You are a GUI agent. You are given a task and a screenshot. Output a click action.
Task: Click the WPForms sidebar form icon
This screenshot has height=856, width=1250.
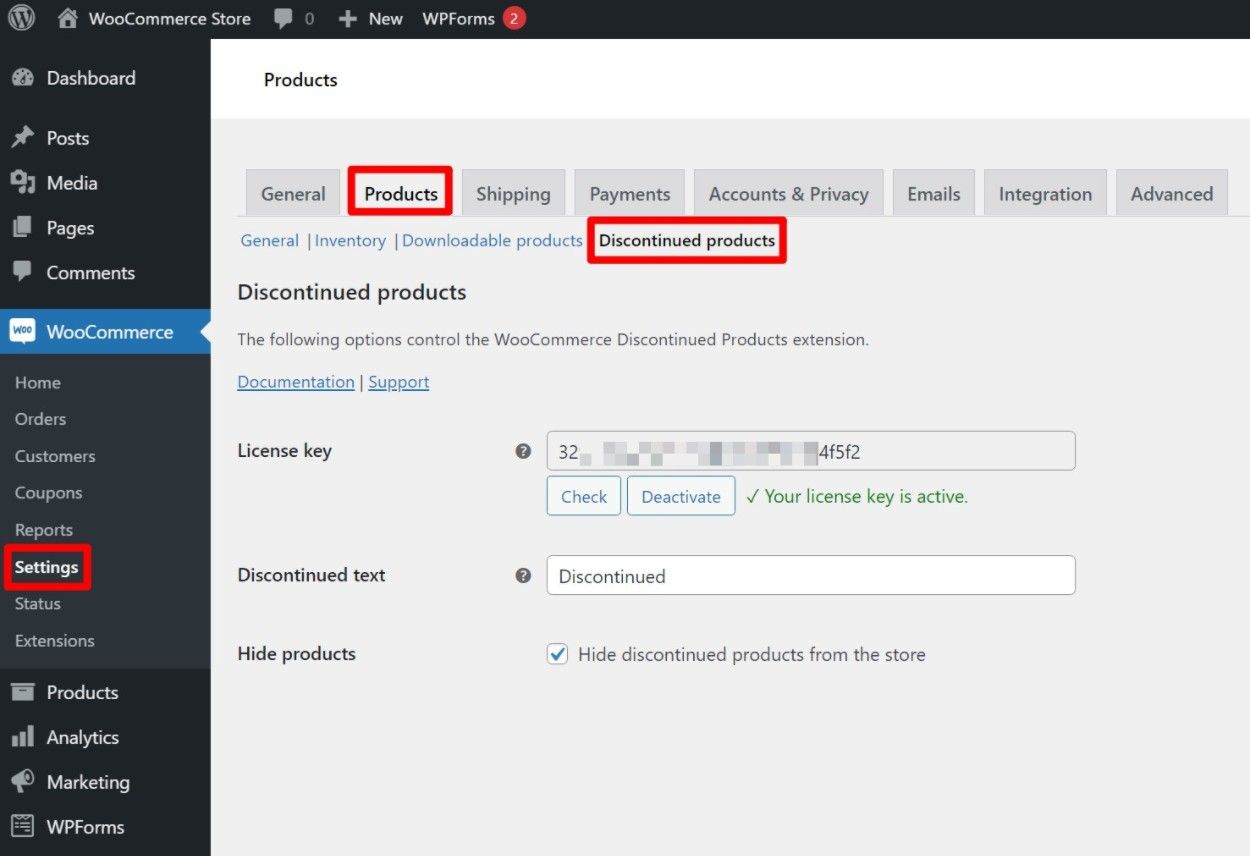click(22, 827)
